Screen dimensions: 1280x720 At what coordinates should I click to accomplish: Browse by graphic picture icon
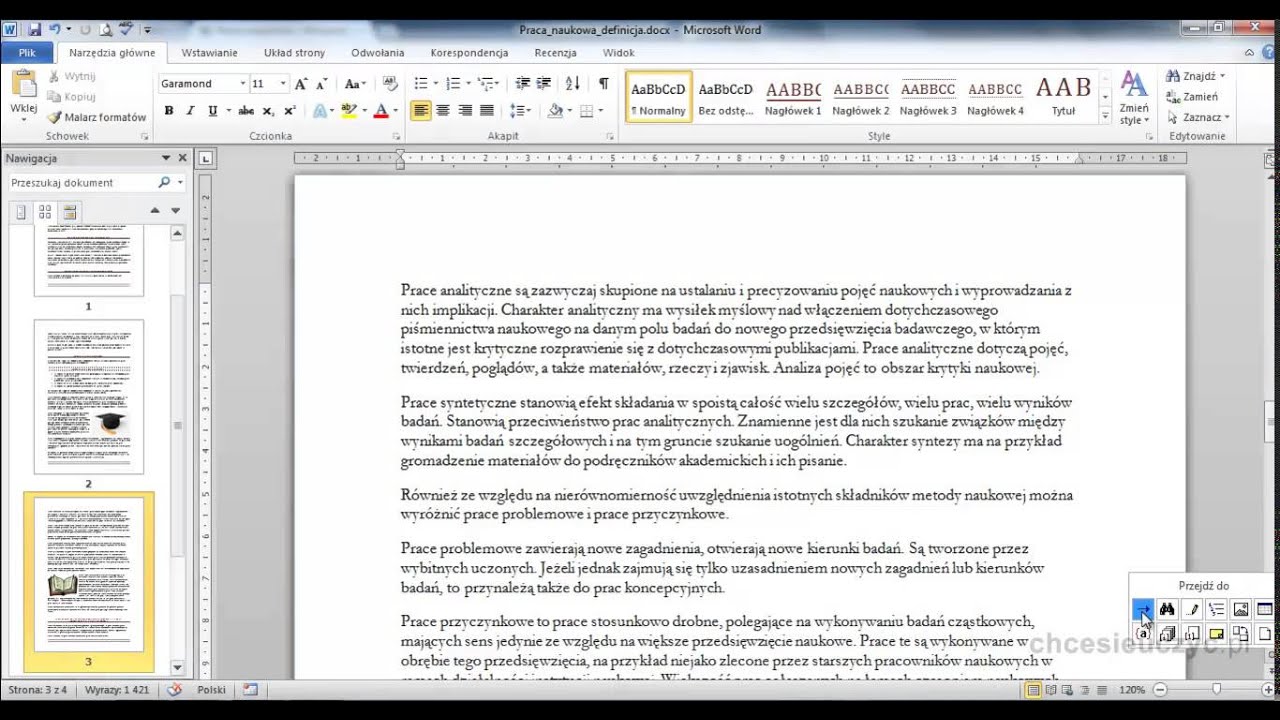coord(1241,609)
